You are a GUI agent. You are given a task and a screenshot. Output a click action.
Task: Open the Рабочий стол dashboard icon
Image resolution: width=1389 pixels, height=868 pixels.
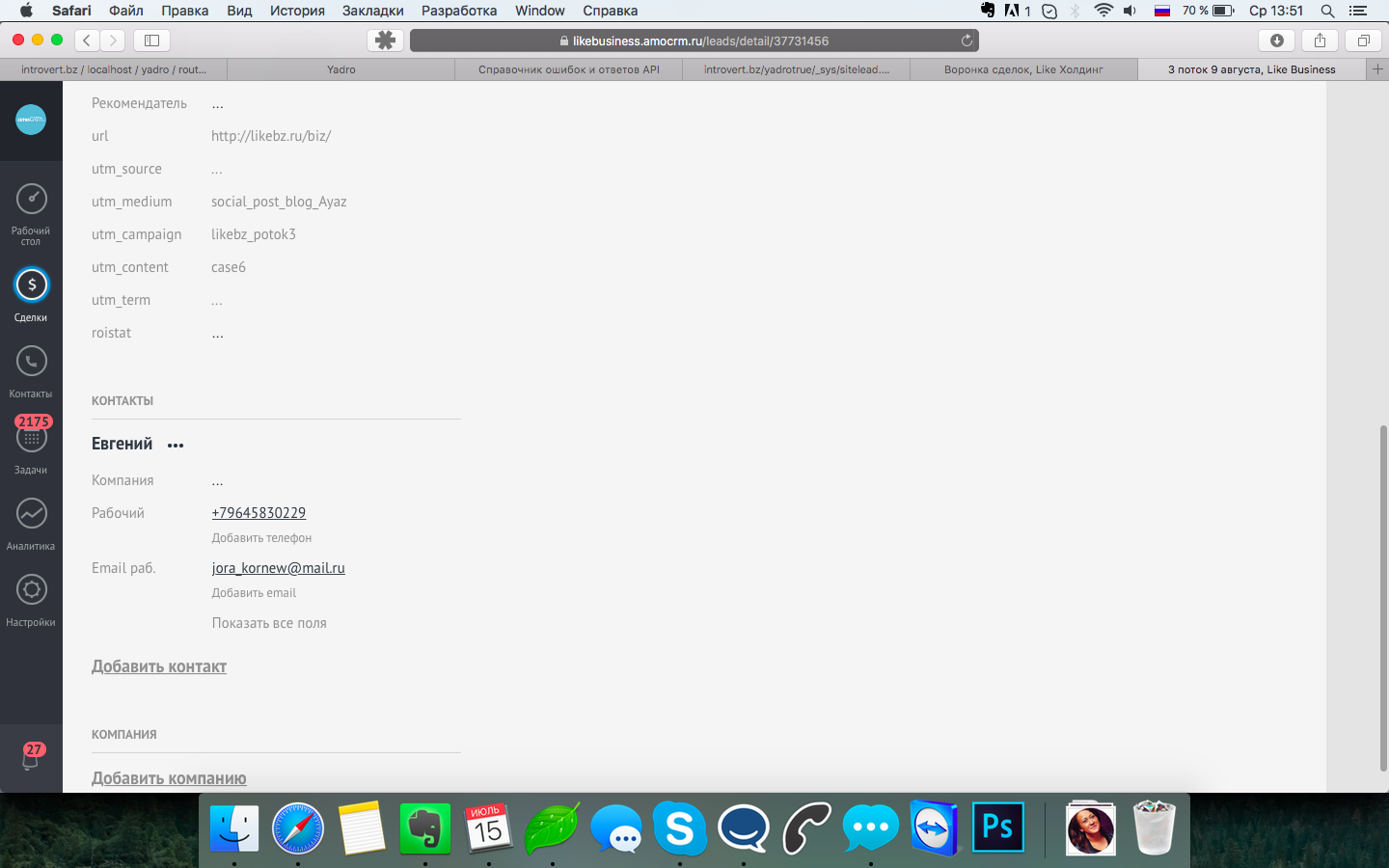coord(31,200)
